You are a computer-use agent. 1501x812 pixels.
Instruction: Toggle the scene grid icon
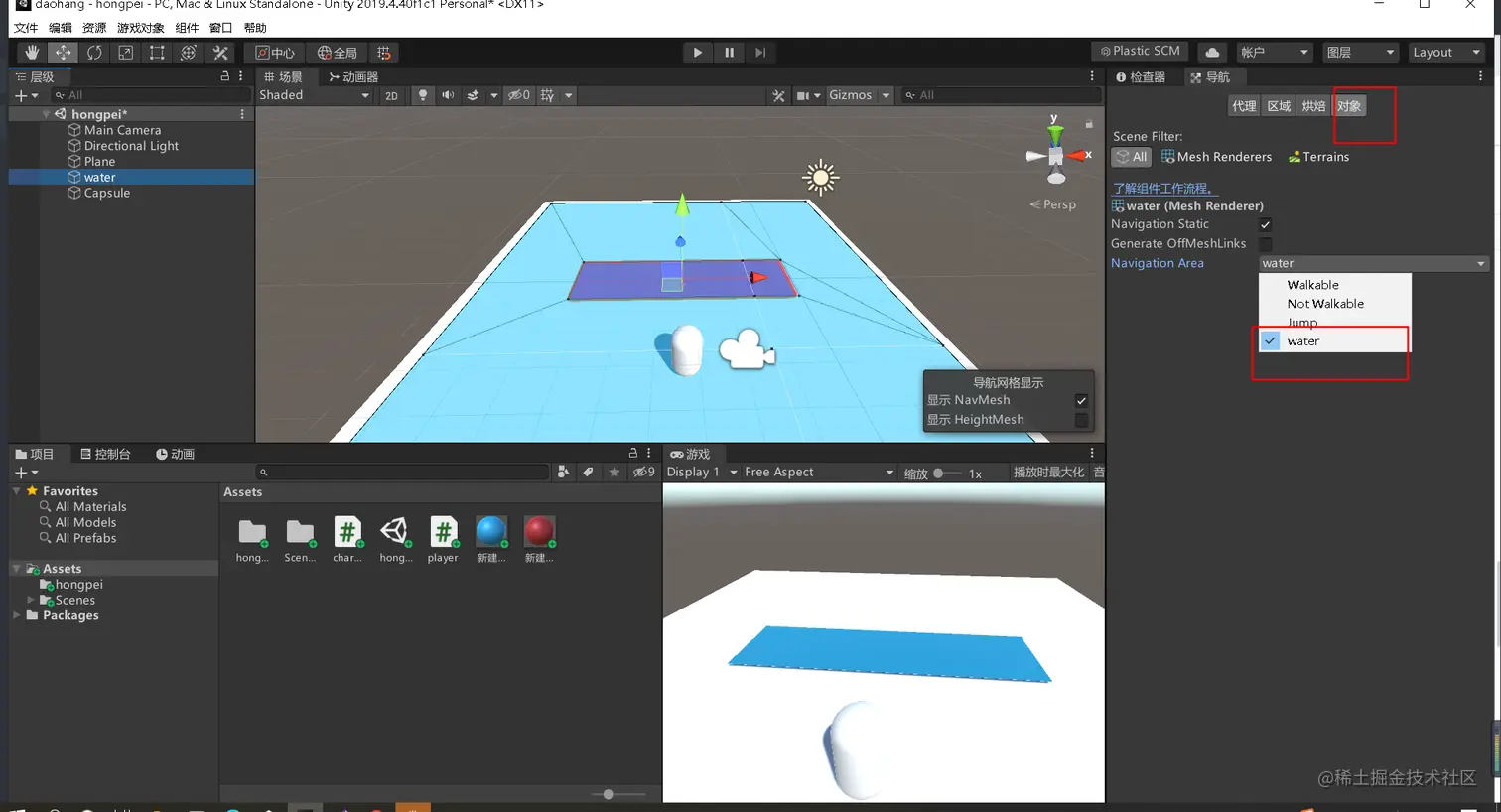[x=547, y=95]
